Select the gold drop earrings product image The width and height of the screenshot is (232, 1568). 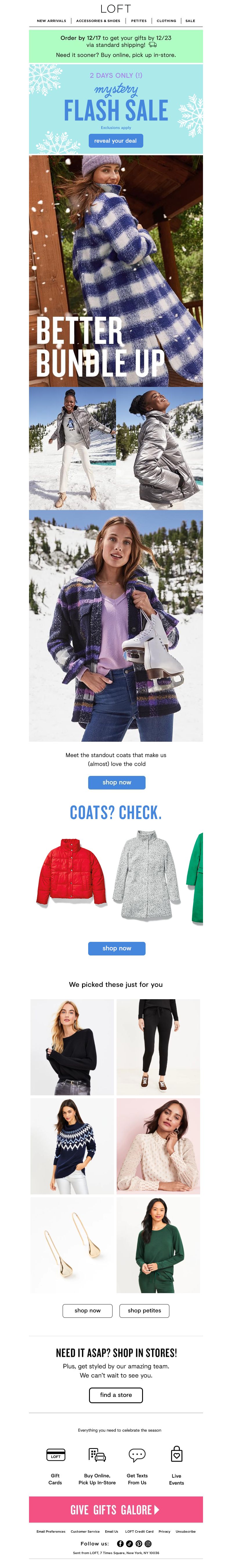click(72, 1245)
